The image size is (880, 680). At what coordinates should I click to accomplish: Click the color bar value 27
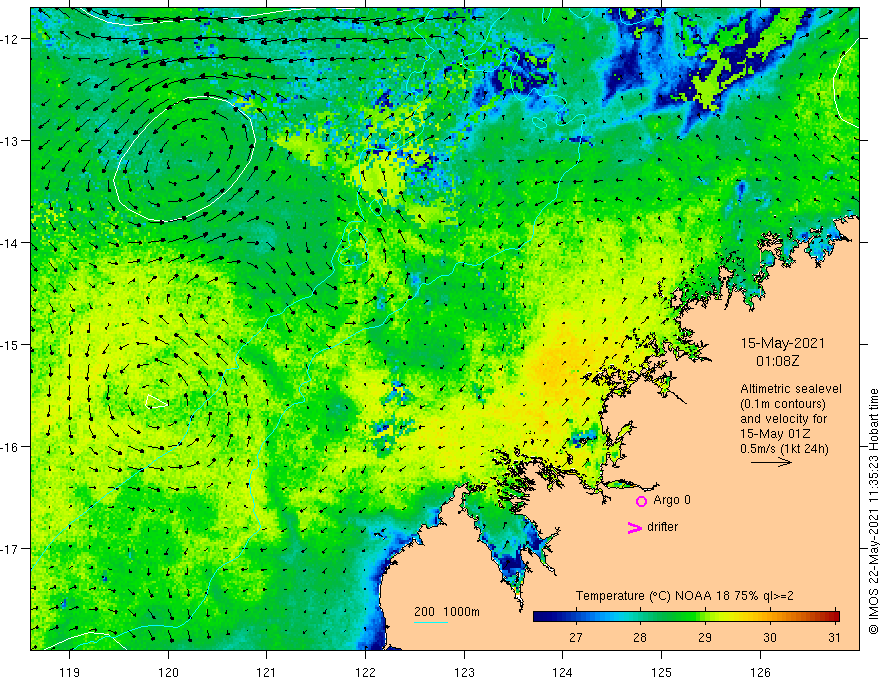(575, 638)
